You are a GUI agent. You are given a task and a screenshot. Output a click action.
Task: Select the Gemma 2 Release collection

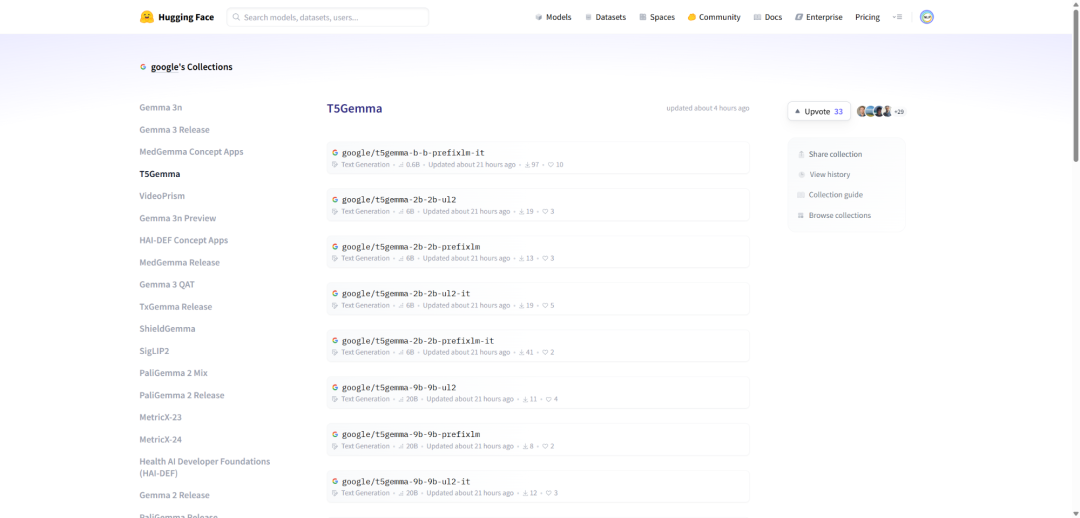[174, 495]
